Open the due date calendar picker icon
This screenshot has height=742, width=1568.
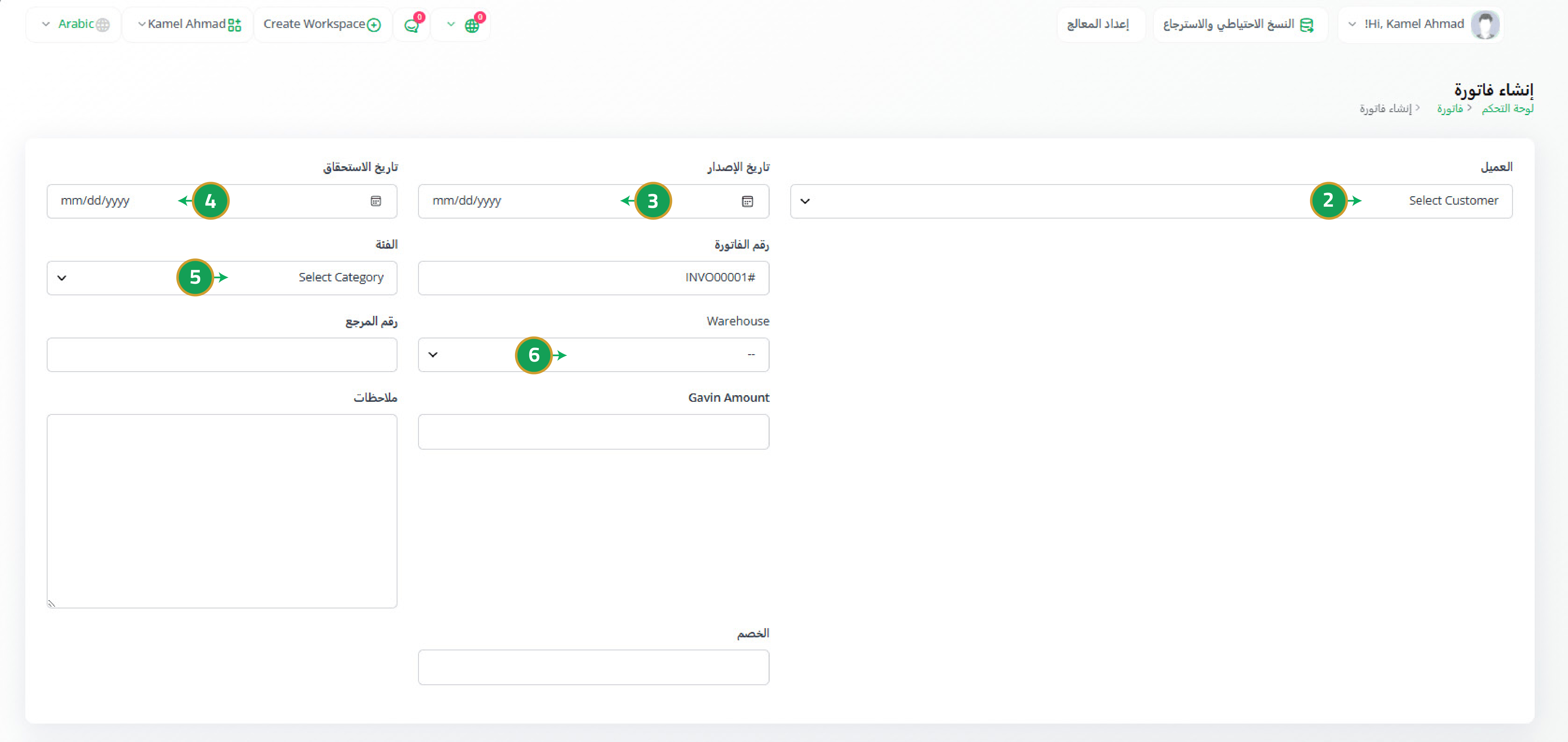(x=376, y=201)
